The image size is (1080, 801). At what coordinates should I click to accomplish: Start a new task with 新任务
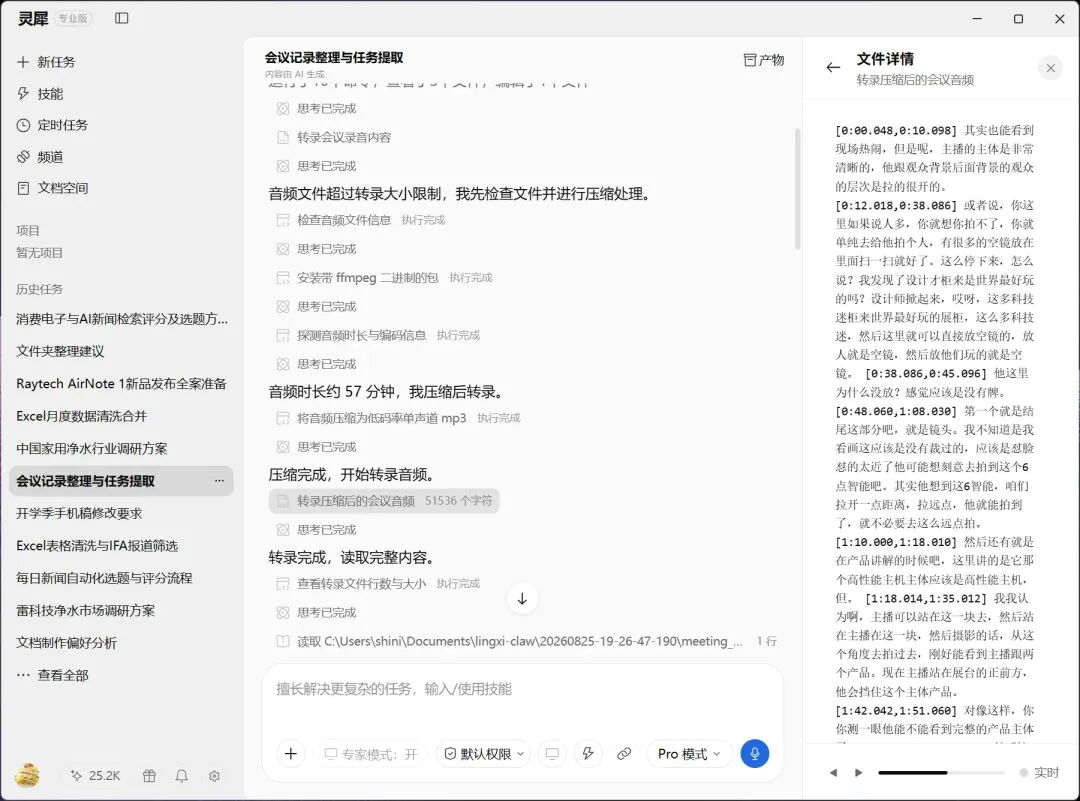(x=46, y=62)
